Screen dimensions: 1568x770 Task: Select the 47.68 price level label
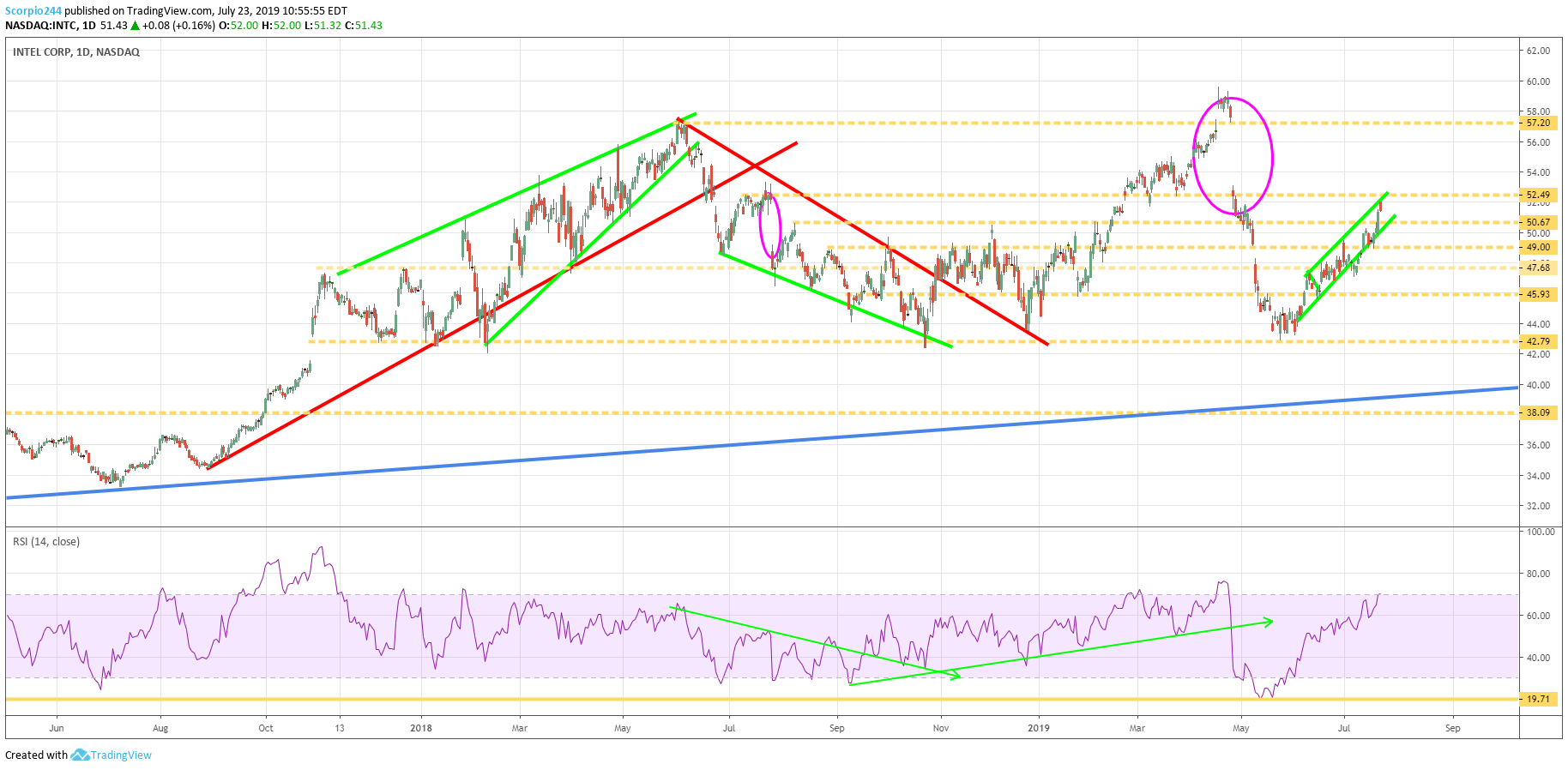pos(1539,268)
